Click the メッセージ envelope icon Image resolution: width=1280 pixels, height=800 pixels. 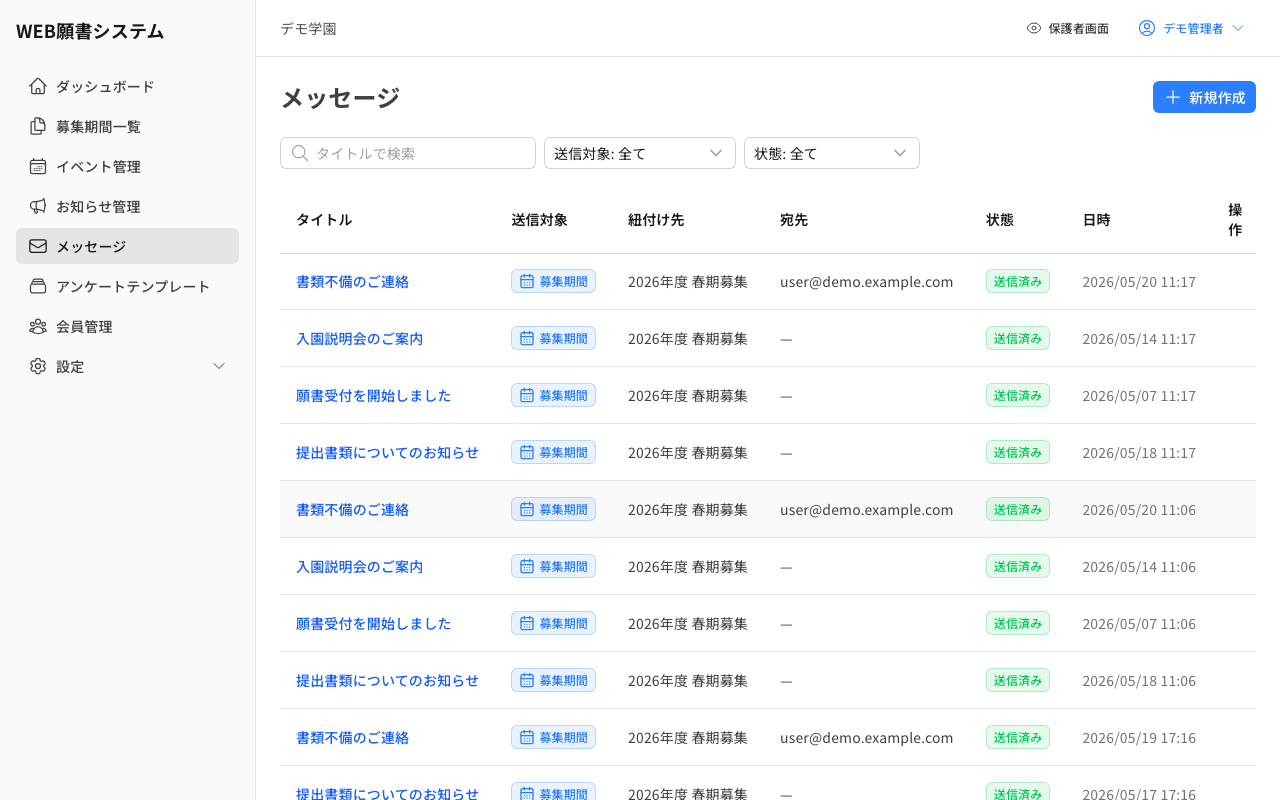pyautogui.click(x=38, y=246)
